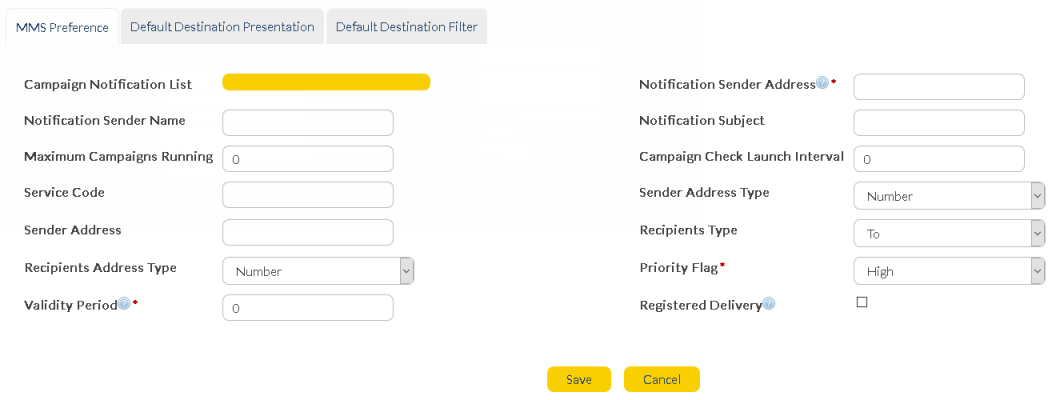
Task: Click the Cancel button
Action: (x=661, y=380)
